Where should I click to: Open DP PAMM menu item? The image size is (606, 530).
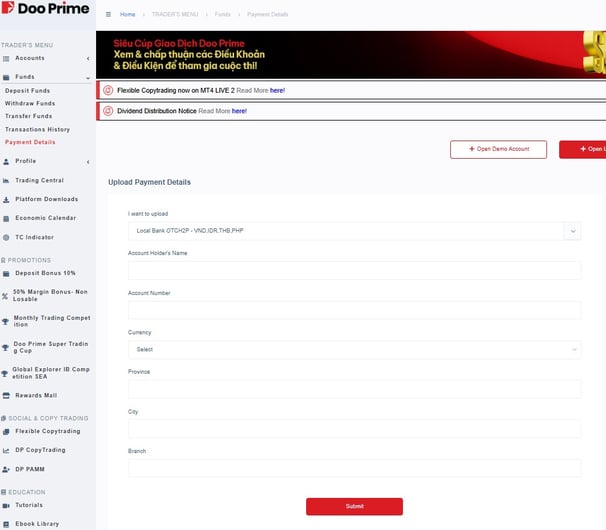[x=30, y=469]
